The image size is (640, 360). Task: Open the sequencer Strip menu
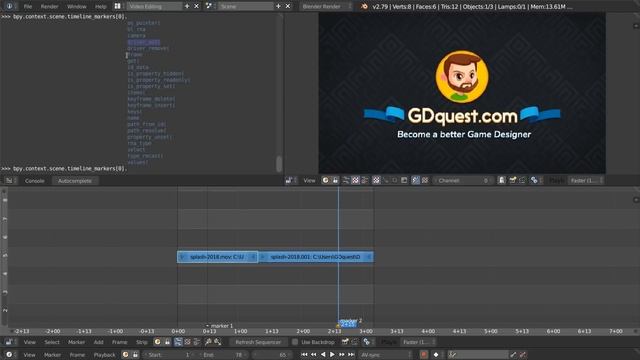coord(142,342)
